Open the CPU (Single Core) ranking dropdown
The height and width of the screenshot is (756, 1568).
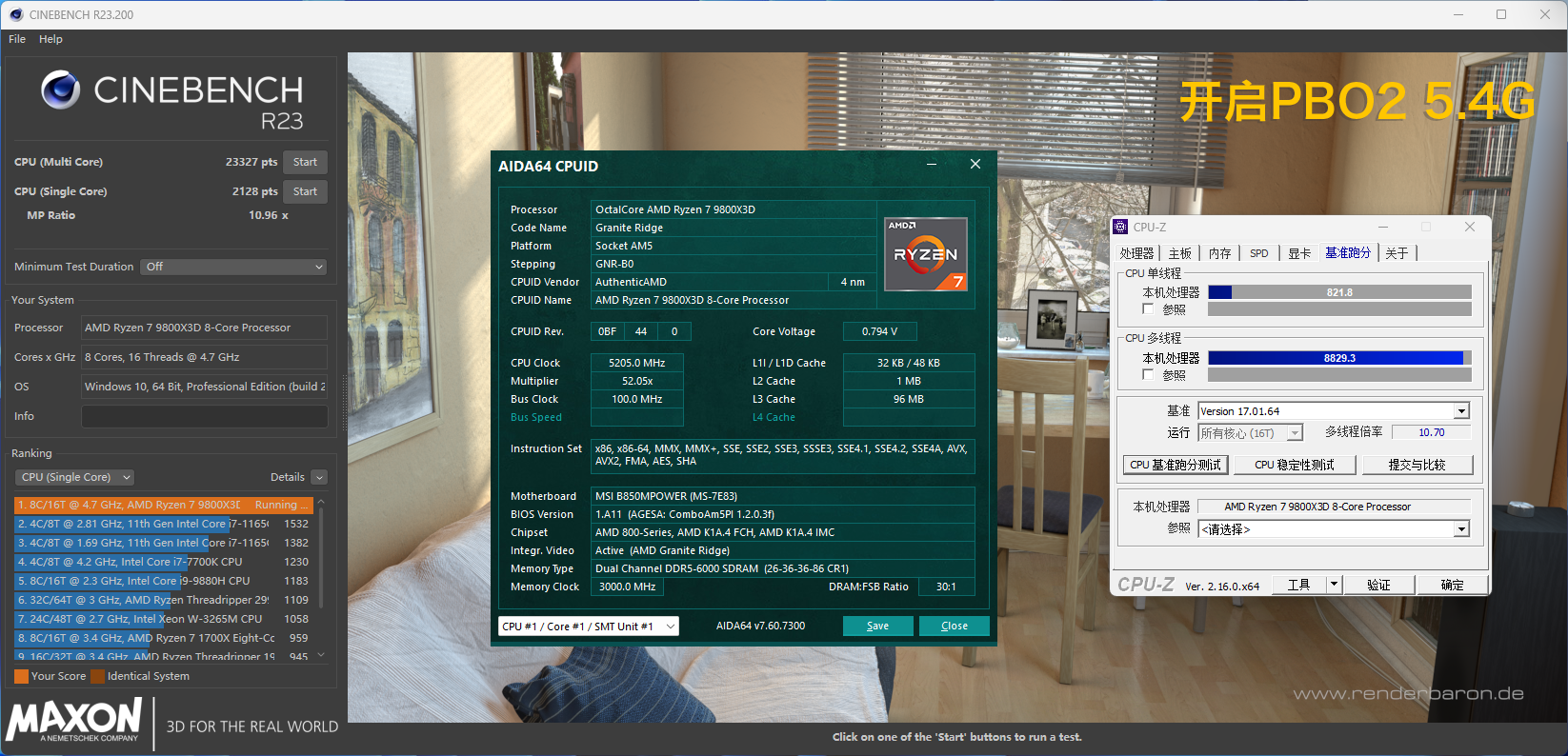pyautogui.click(x=73, y=477)
